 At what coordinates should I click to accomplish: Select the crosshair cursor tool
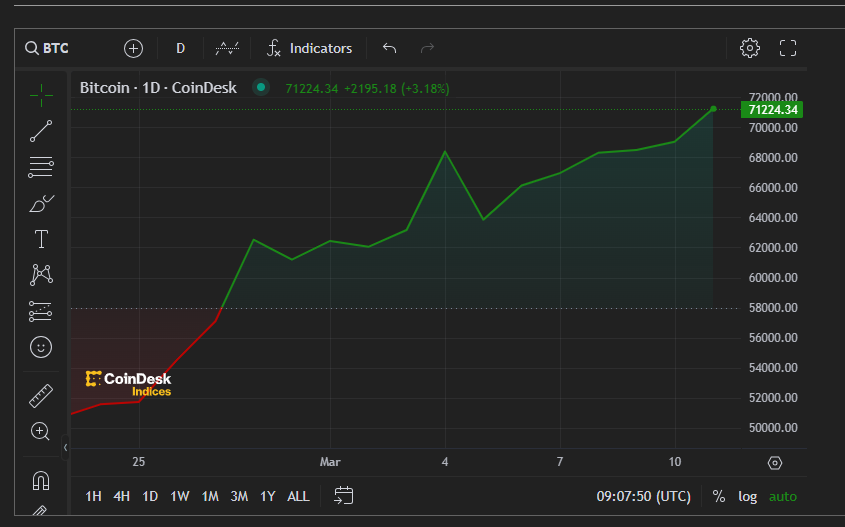41,95
